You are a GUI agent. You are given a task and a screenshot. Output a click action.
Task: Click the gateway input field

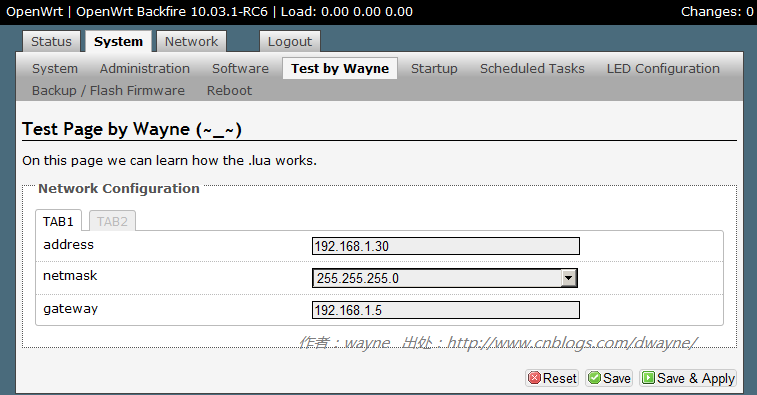[x=446, y=310]
